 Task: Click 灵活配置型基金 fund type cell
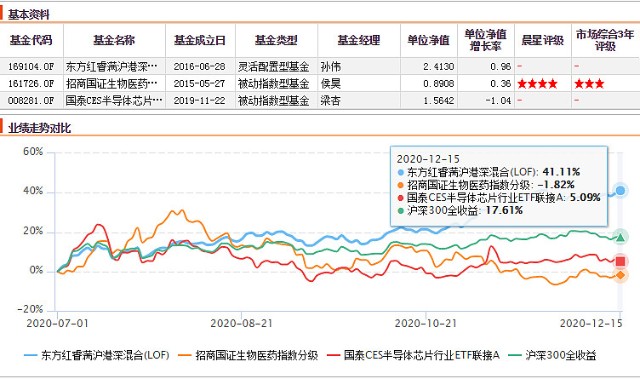[274, 66]
